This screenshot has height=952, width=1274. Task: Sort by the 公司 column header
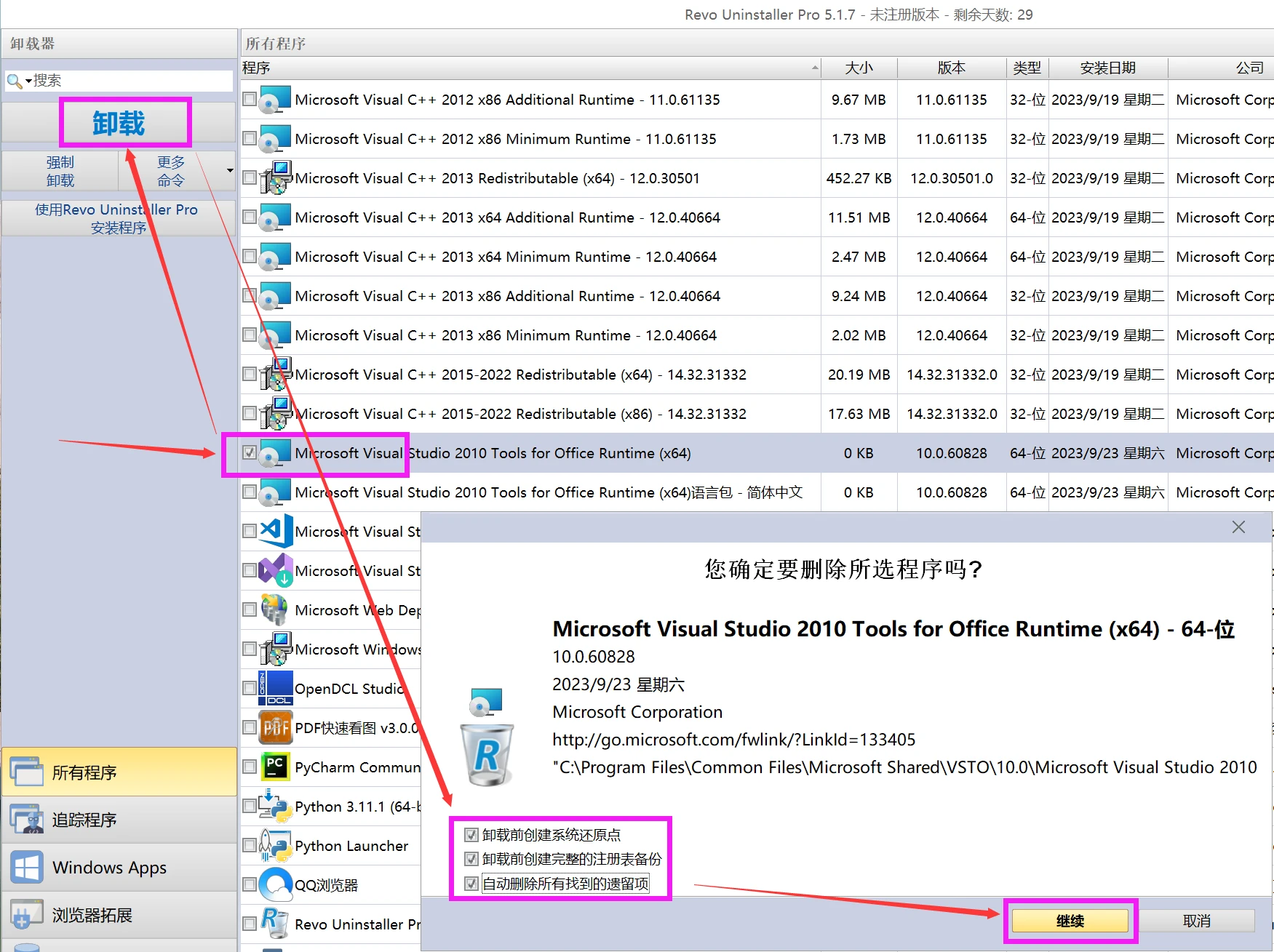coord(1221,68)
